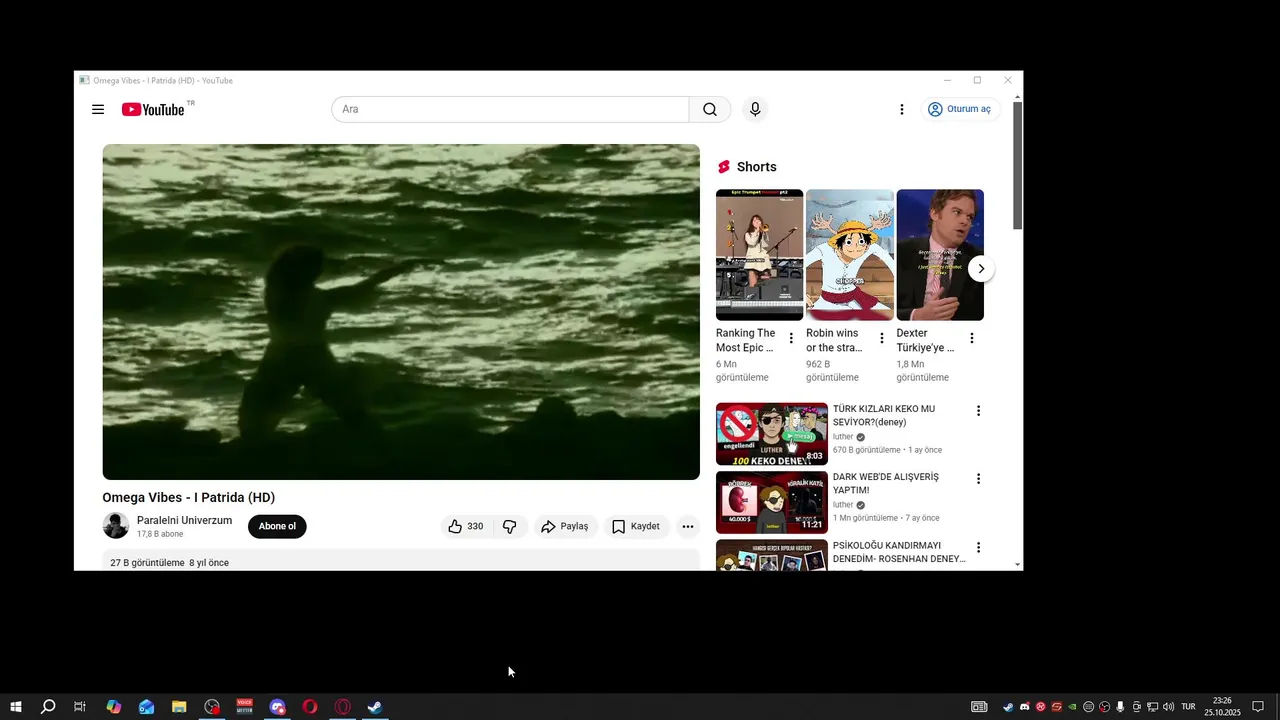1280x720 pixels.
Task: Open the Copilot icon on the taskbar
Action: tap(114, 707)
